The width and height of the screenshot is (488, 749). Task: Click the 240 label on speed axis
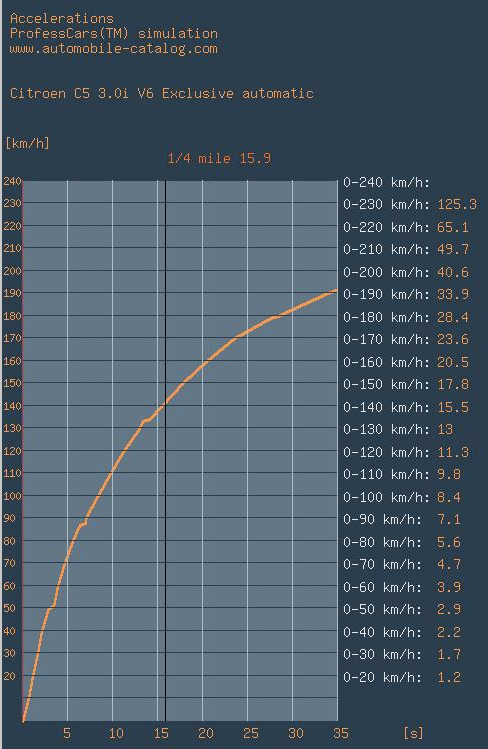(12, 181)
